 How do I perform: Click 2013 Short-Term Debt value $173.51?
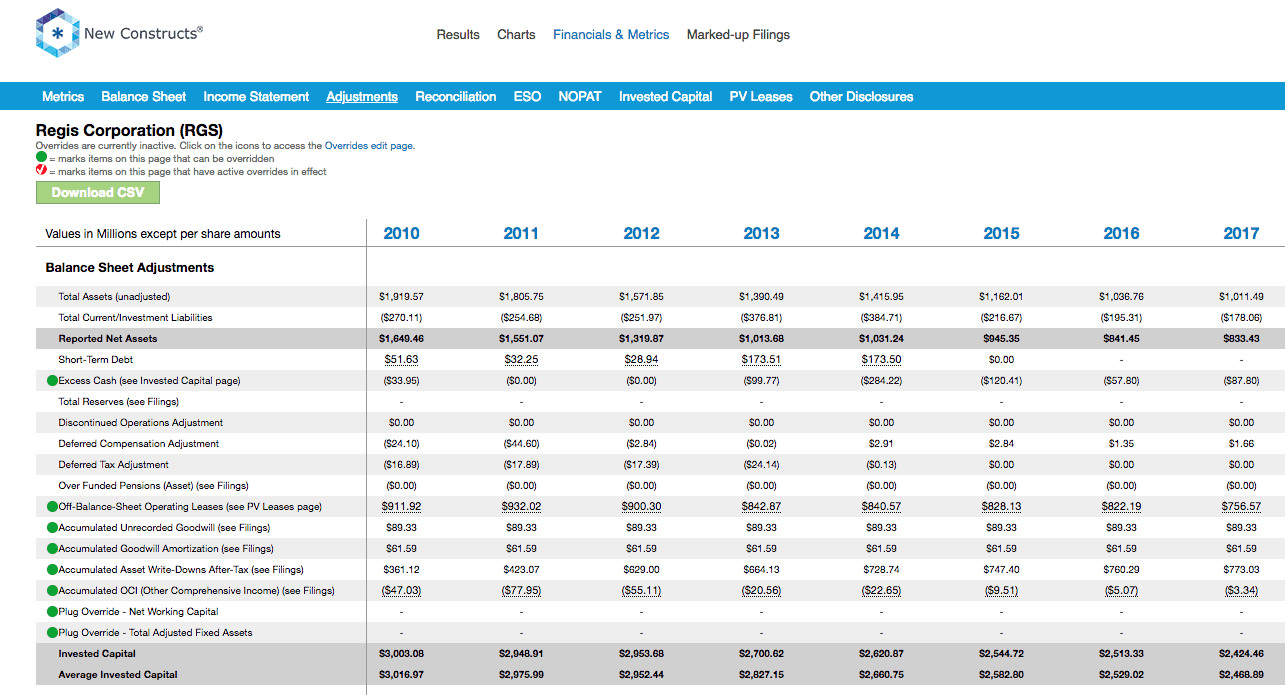(761, 360)
